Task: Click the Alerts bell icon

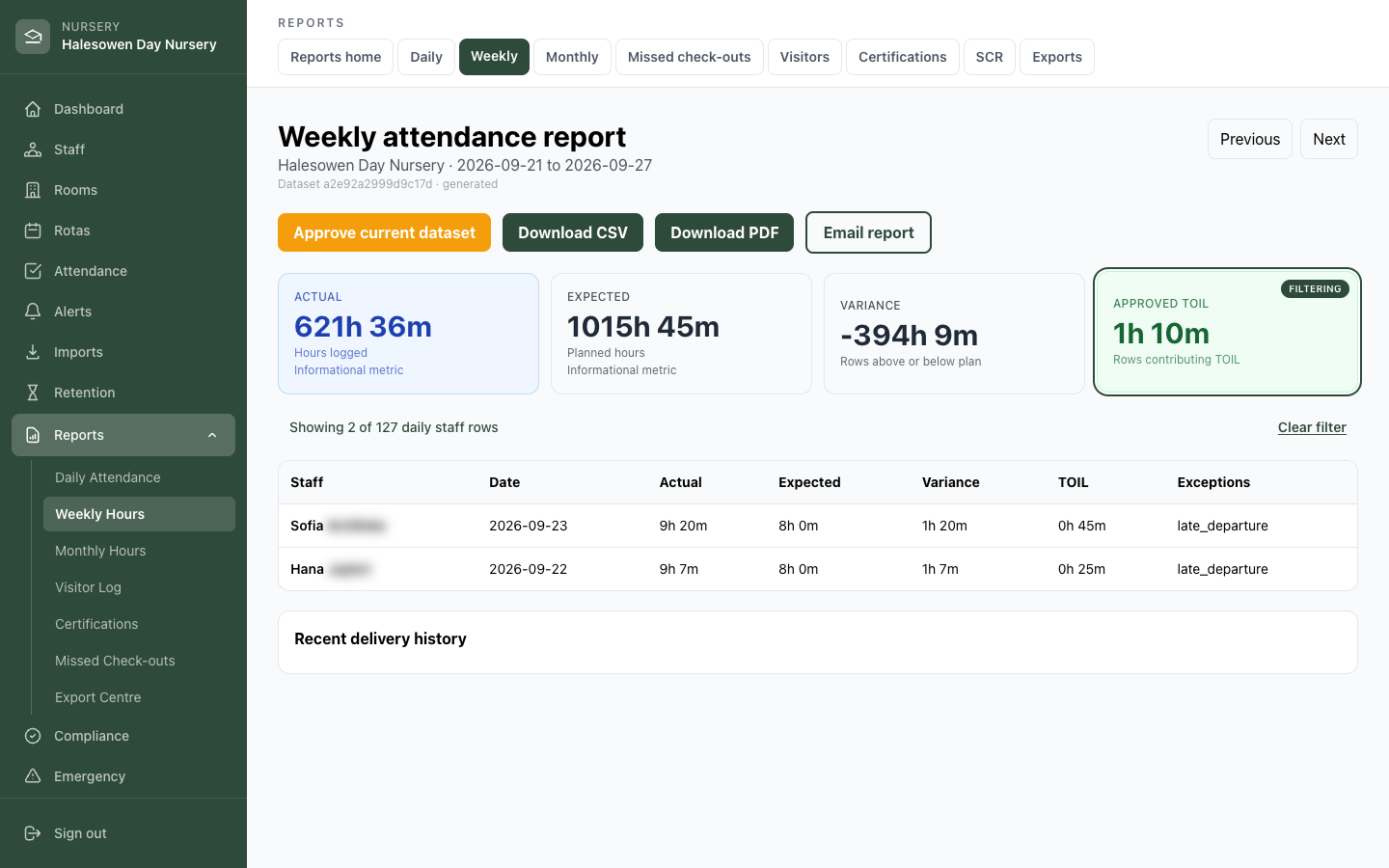Action: (33, 312)
